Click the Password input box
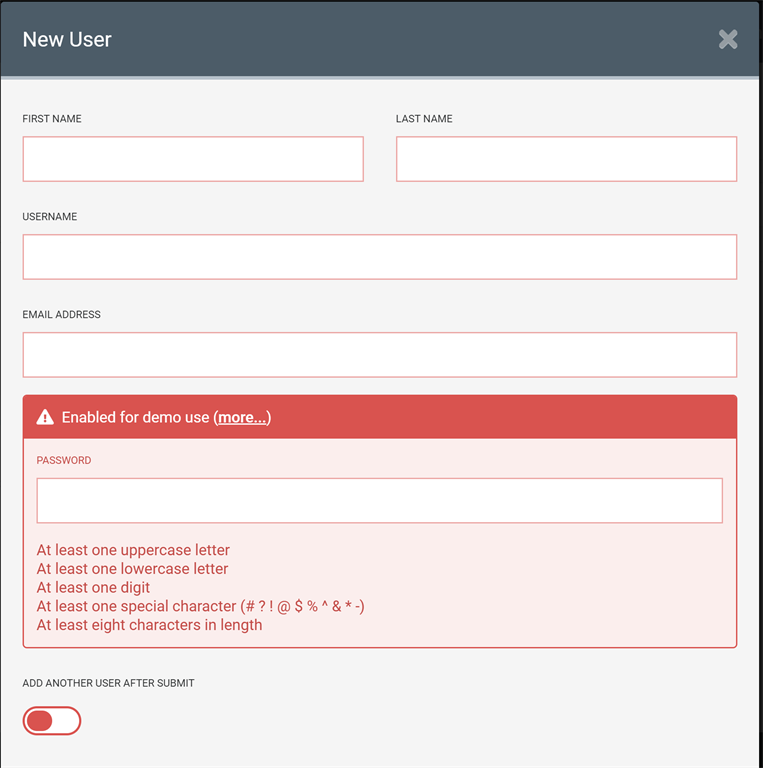Screen dimensions: 763x768 click(x=380, y=500)
